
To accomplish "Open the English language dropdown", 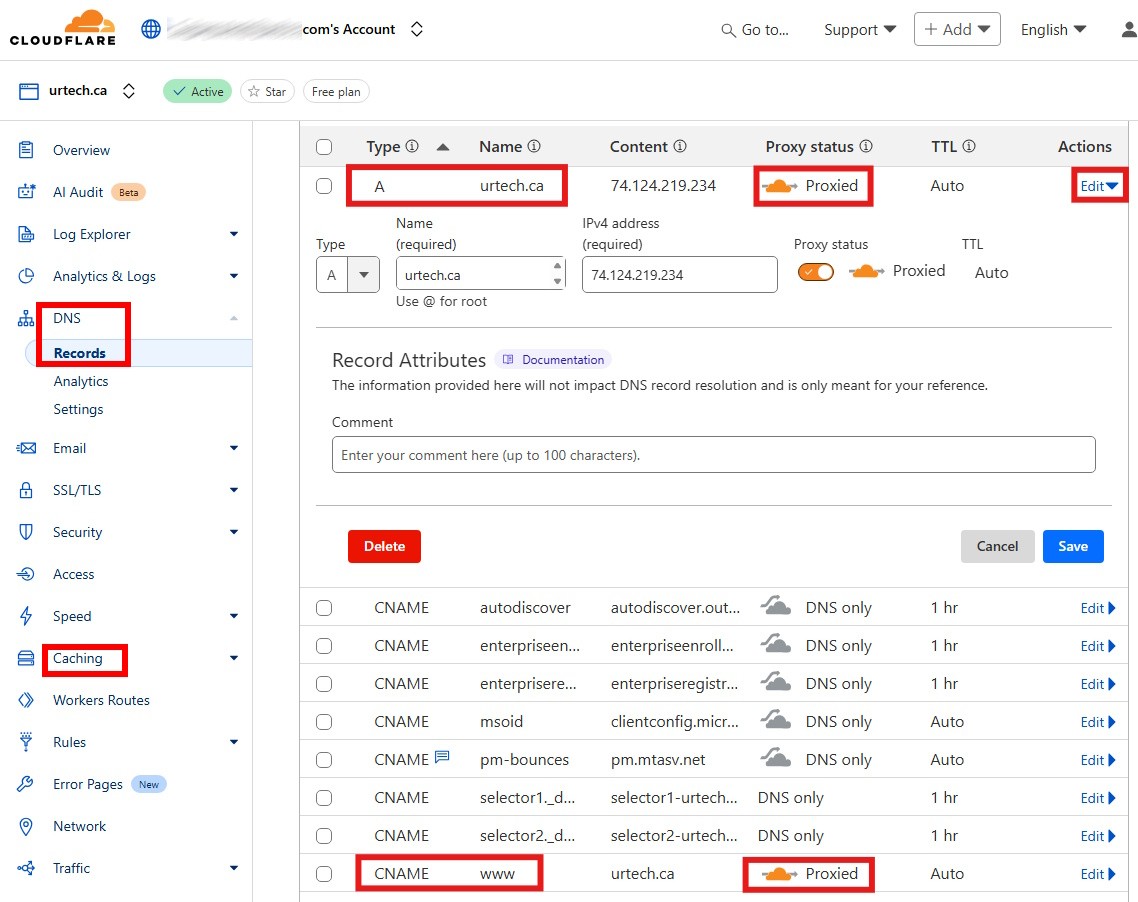I will point(1053,30).
